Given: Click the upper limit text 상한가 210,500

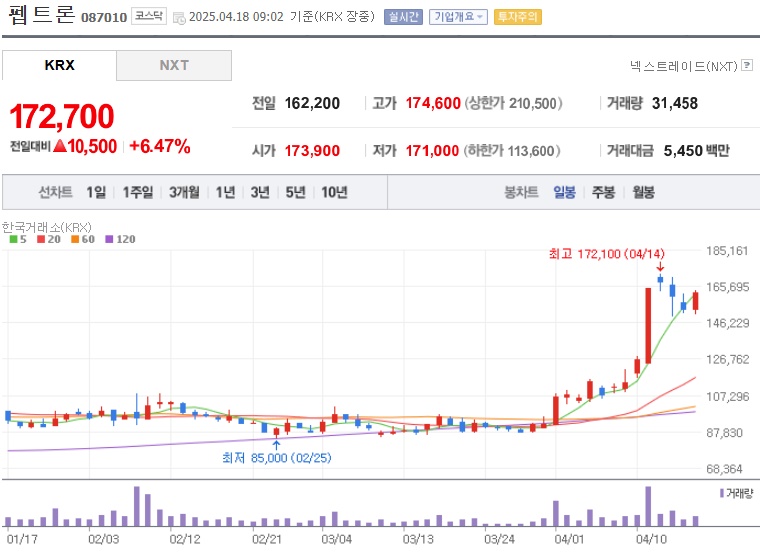Looking at the screenshot, I should pos(514,103).
